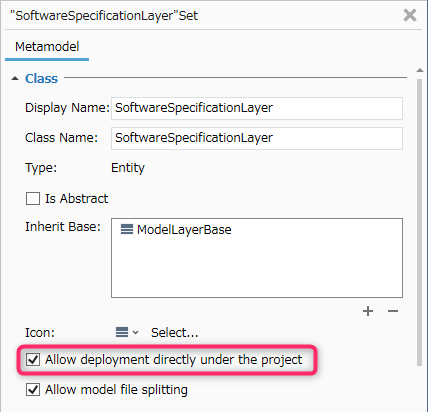428x412 pixels.
Task: Enable the Is Abstract checkbox
Action: (x=33, y=199)
